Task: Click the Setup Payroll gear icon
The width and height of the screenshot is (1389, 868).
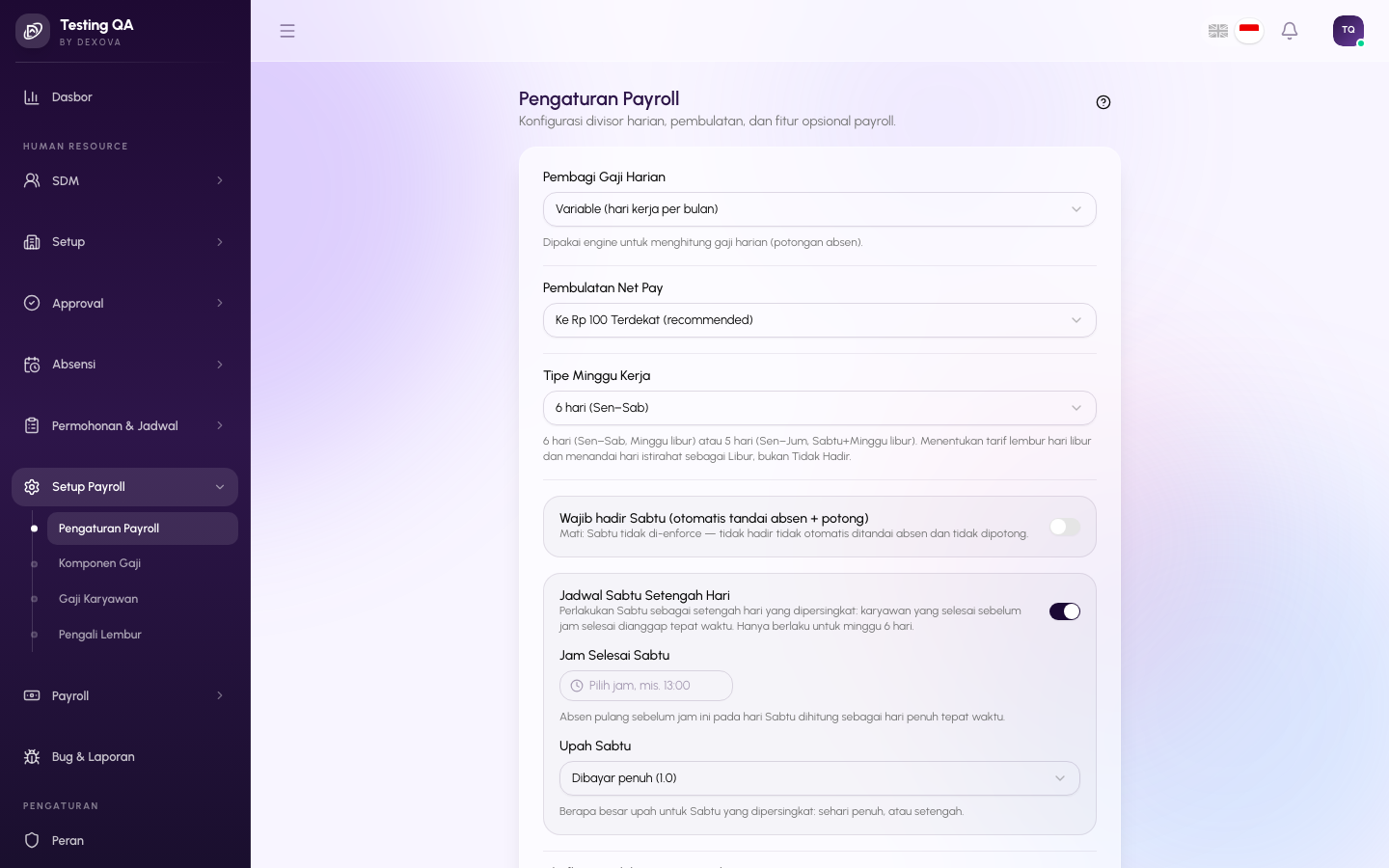Action: [x=32, y=487]
